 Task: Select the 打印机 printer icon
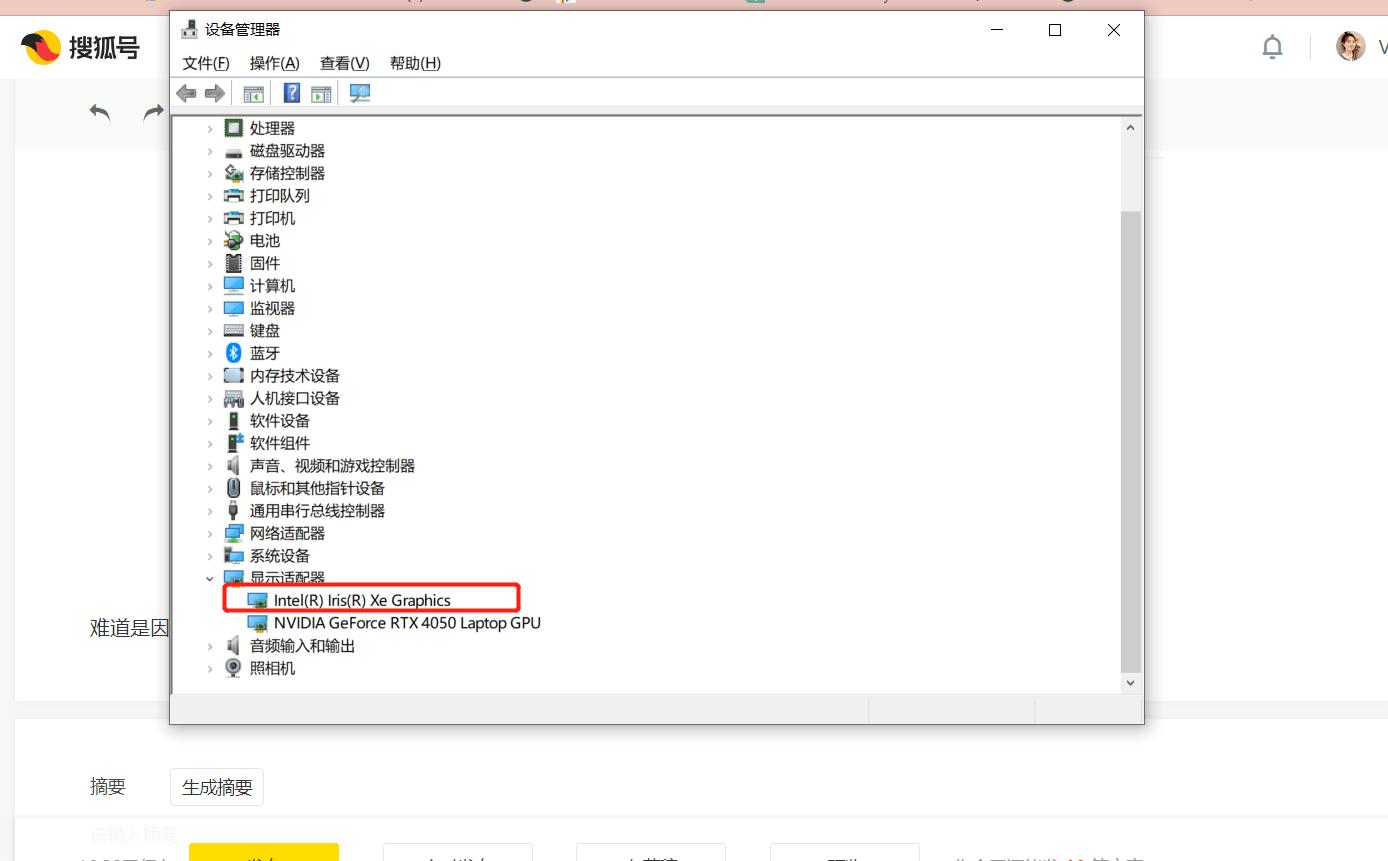pos(234,218)
